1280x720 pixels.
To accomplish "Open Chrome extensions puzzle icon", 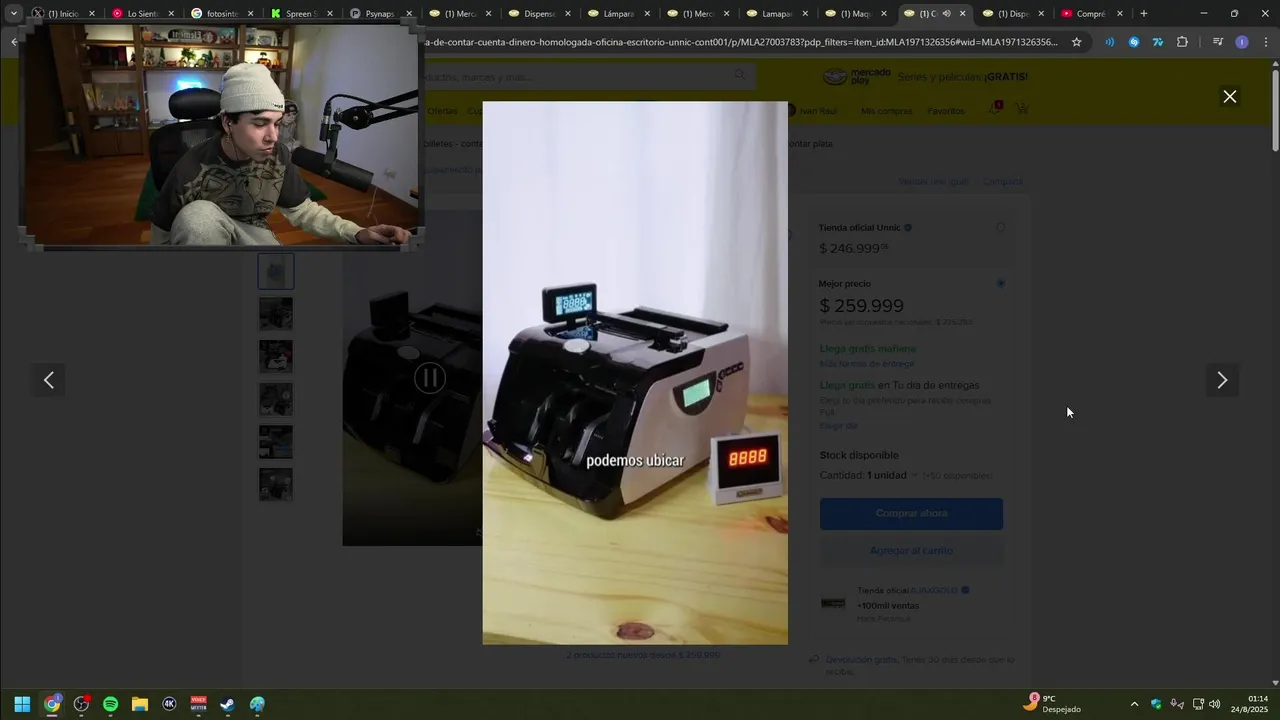I will [x=1182, y=42].
